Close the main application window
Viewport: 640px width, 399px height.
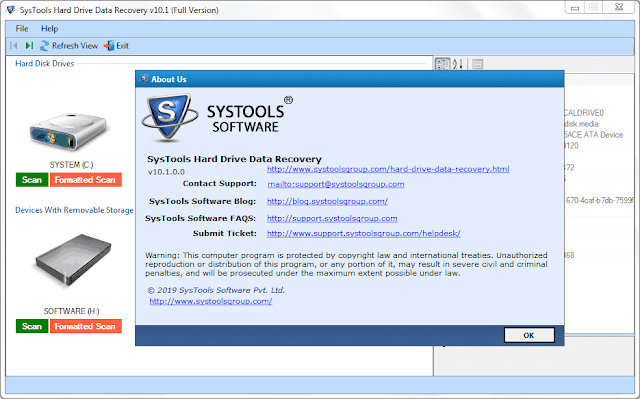pyautogui.click(x=619, y=7)
